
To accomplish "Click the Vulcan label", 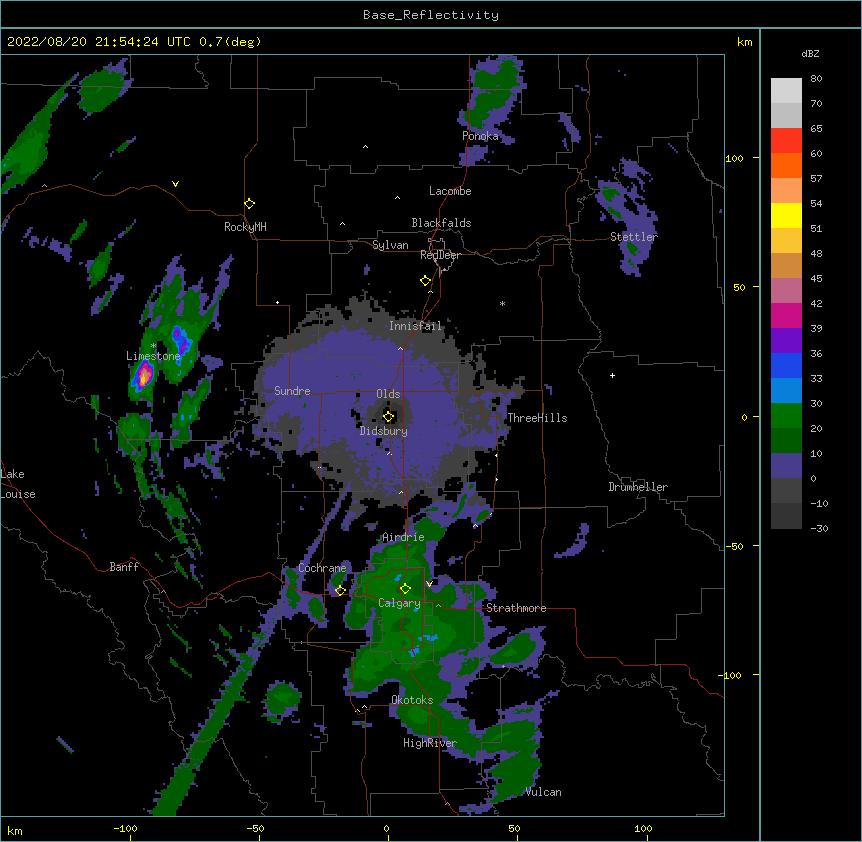I will [x=544, y=792].
